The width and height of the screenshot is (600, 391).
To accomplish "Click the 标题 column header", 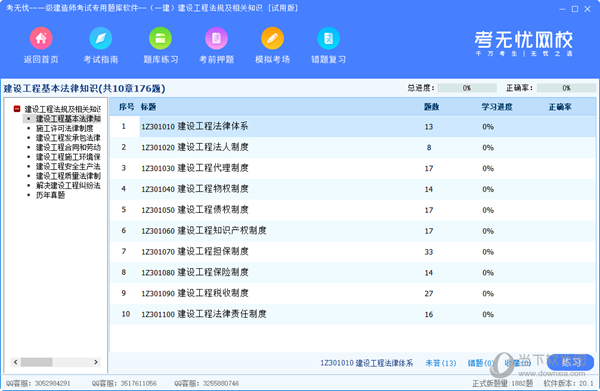I will (x=148, y=107).
